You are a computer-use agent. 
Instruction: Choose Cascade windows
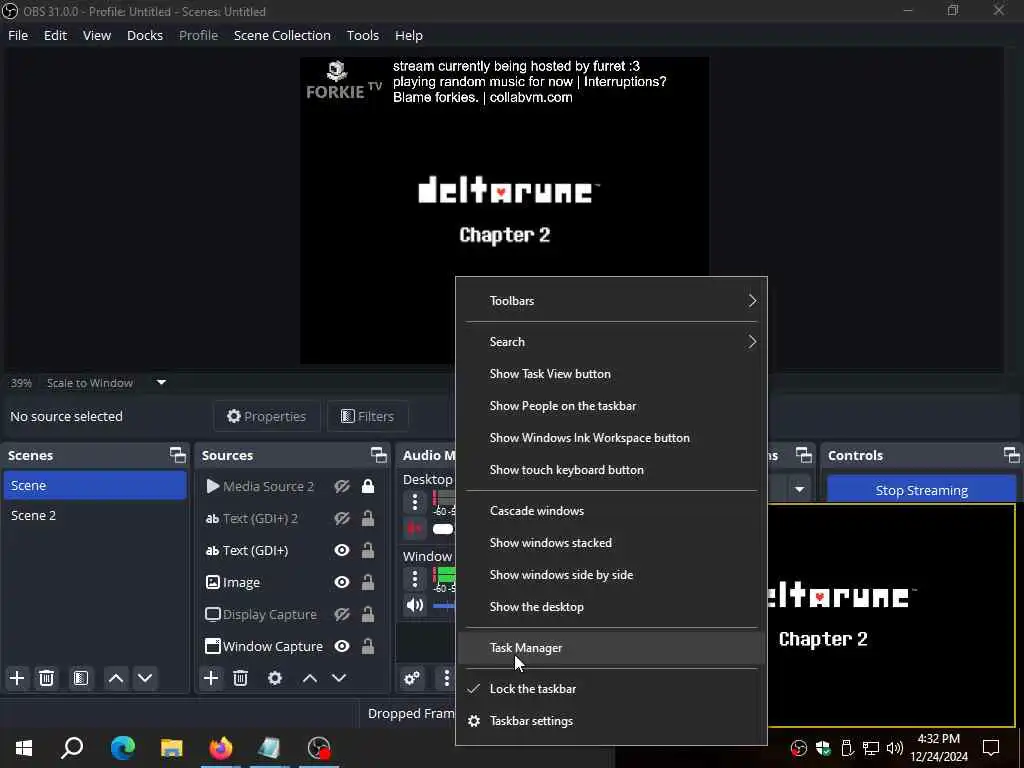611,511
